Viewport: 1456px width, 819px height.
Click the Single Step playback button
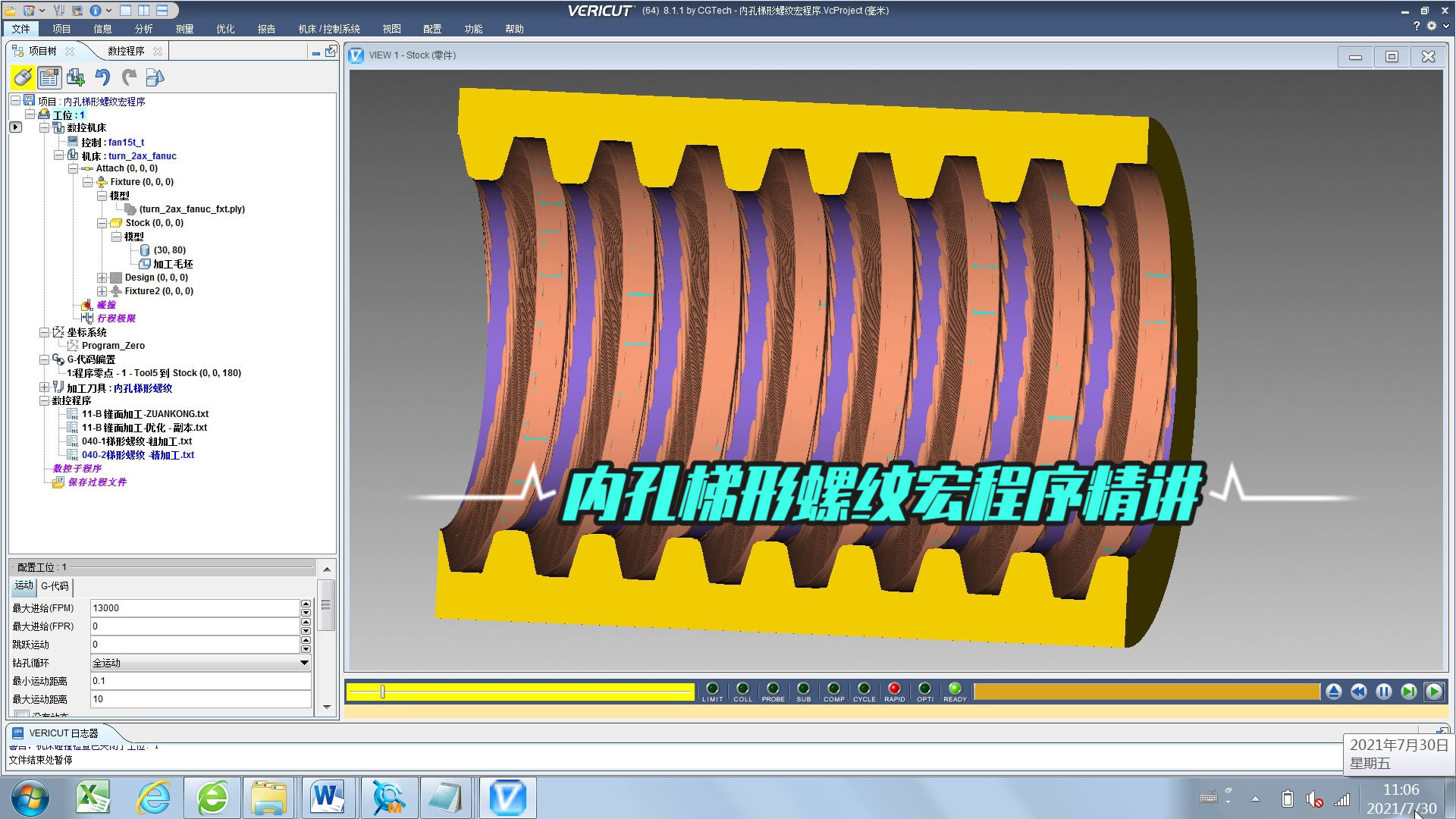[1408, 692]
